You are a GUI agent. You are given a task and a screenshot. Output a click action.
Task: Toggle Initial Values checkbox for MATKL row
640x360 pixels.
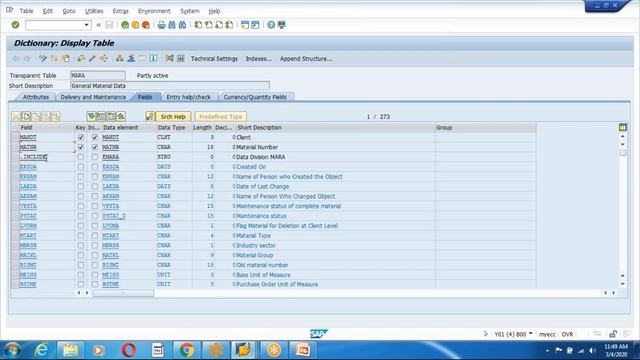pos(95,255)
